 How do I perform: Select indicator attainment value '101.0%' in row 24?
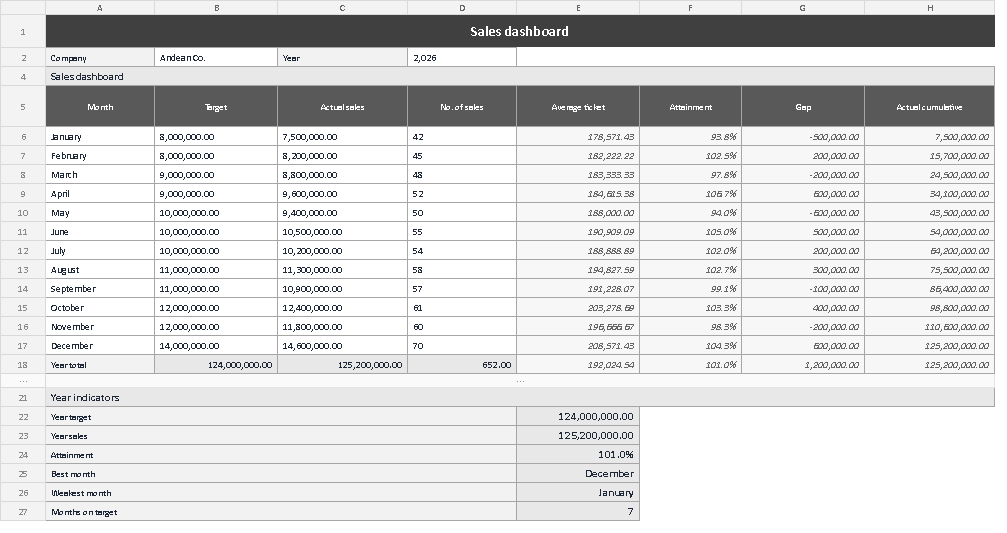(x=578, y=455)
